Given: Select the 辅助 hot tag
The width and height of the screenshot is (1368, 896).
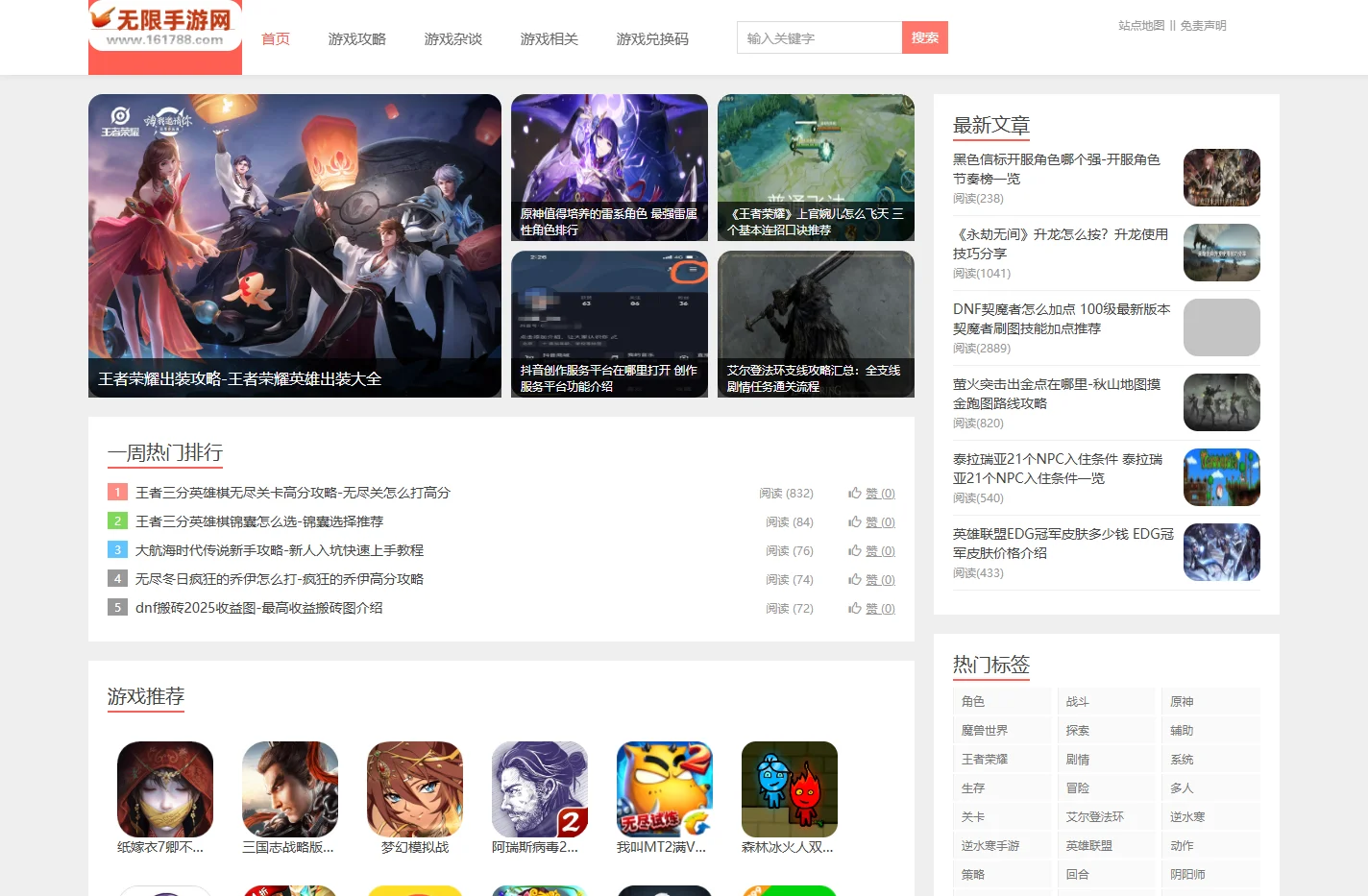Looking at the screenshot, I should (1211, 731).
